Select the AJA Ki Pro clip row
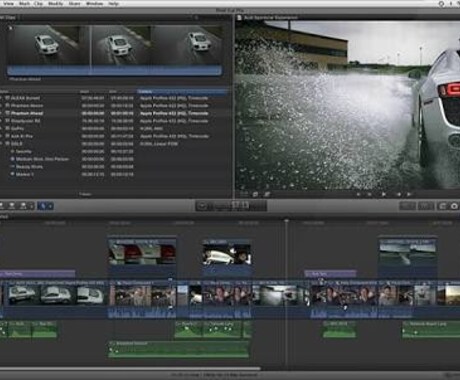This screenshot has height=380, width=460. [x=114, y=136]
